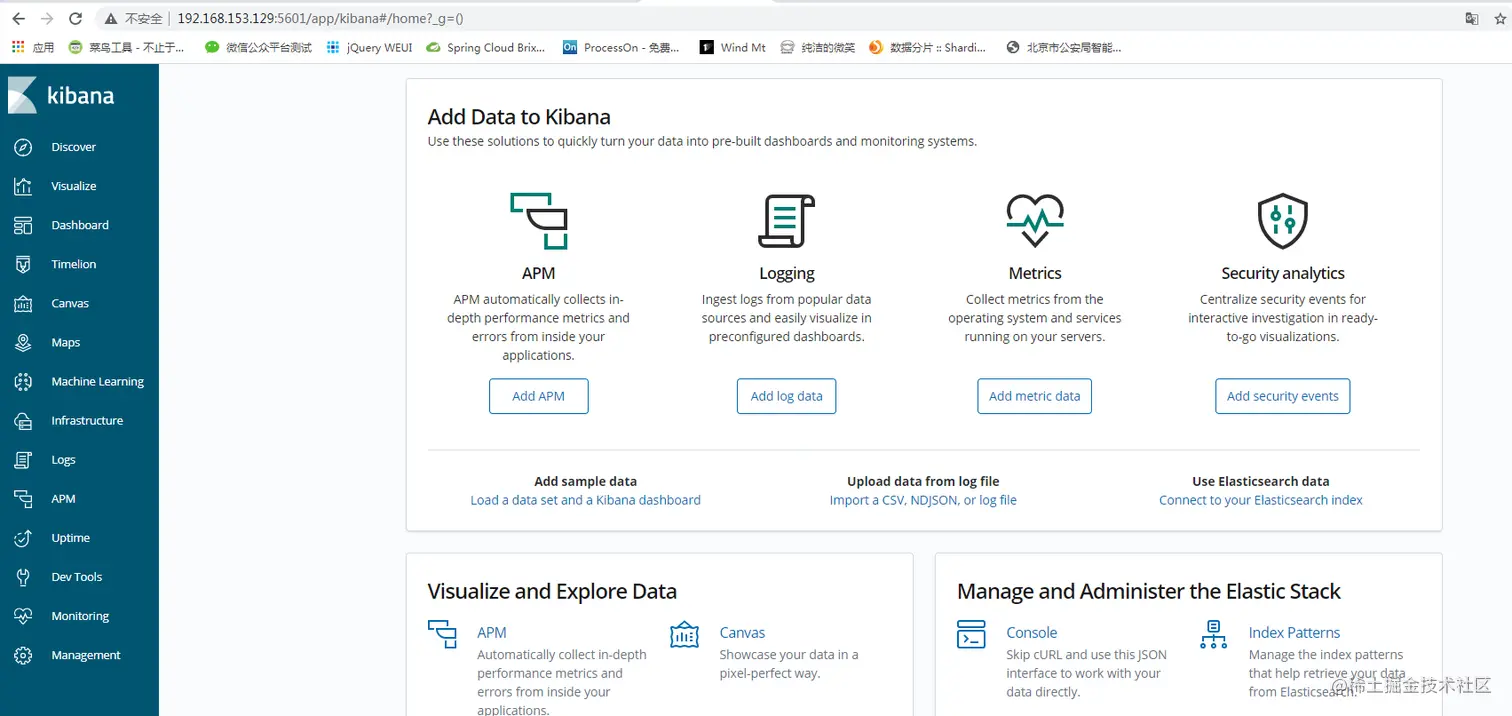The image size is (1512, 716).
Task: Click 'Add sample data' text
Action: 586,481
